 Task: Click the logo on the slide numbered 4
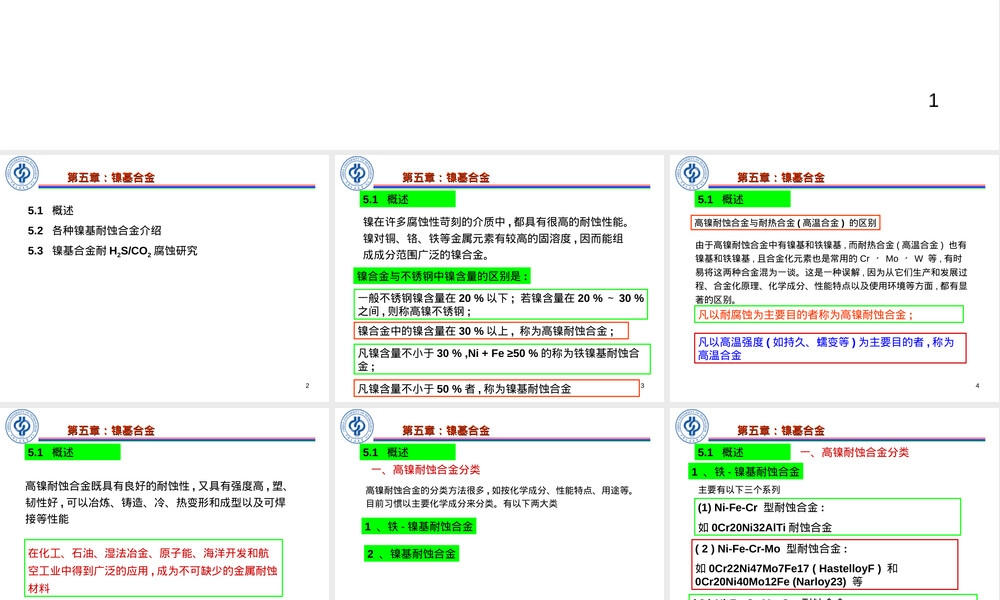tap(692, 173)
